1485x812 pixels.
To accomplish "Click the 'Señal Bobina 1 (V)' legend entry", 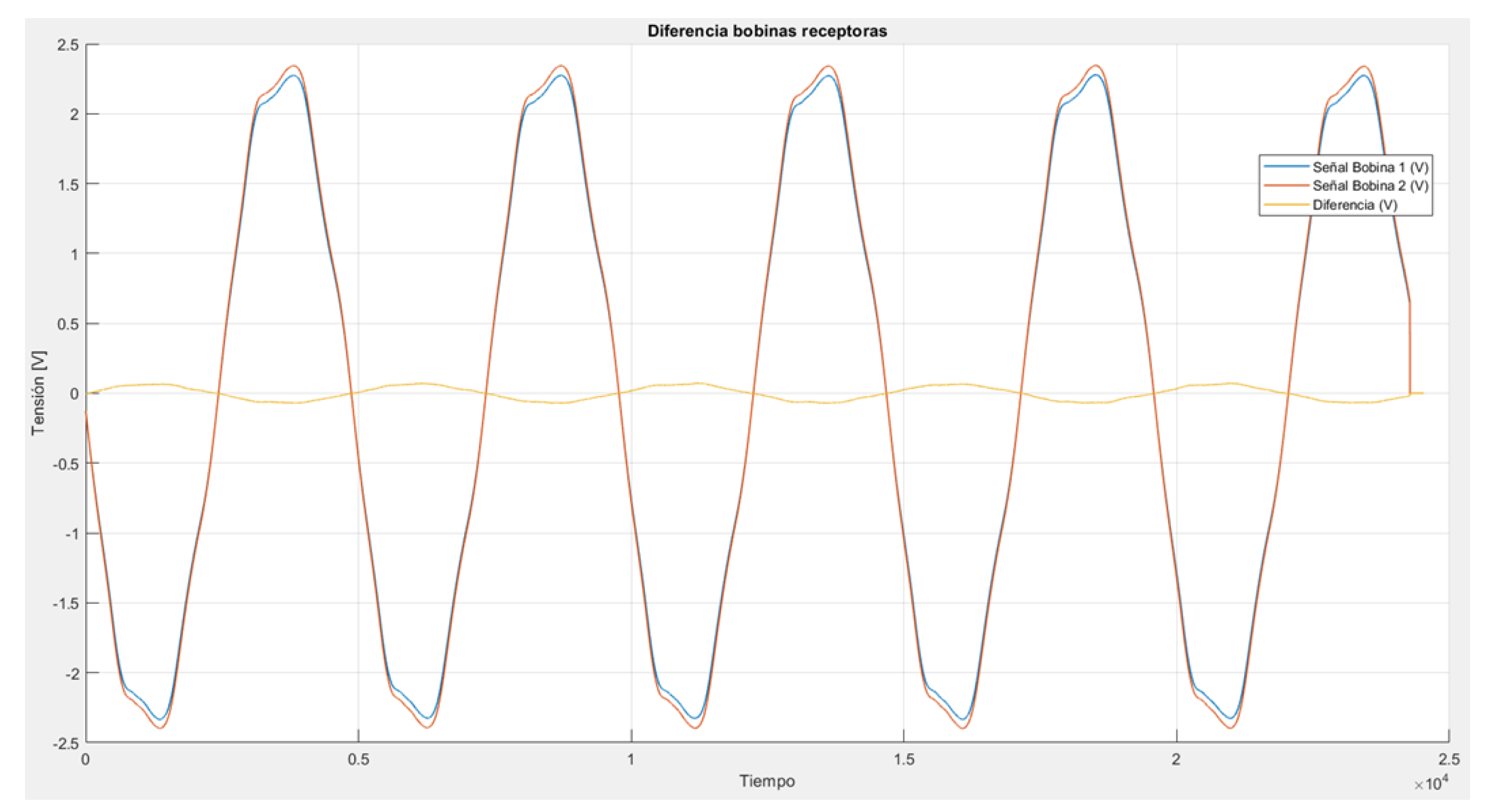I will pos(1370,168).
